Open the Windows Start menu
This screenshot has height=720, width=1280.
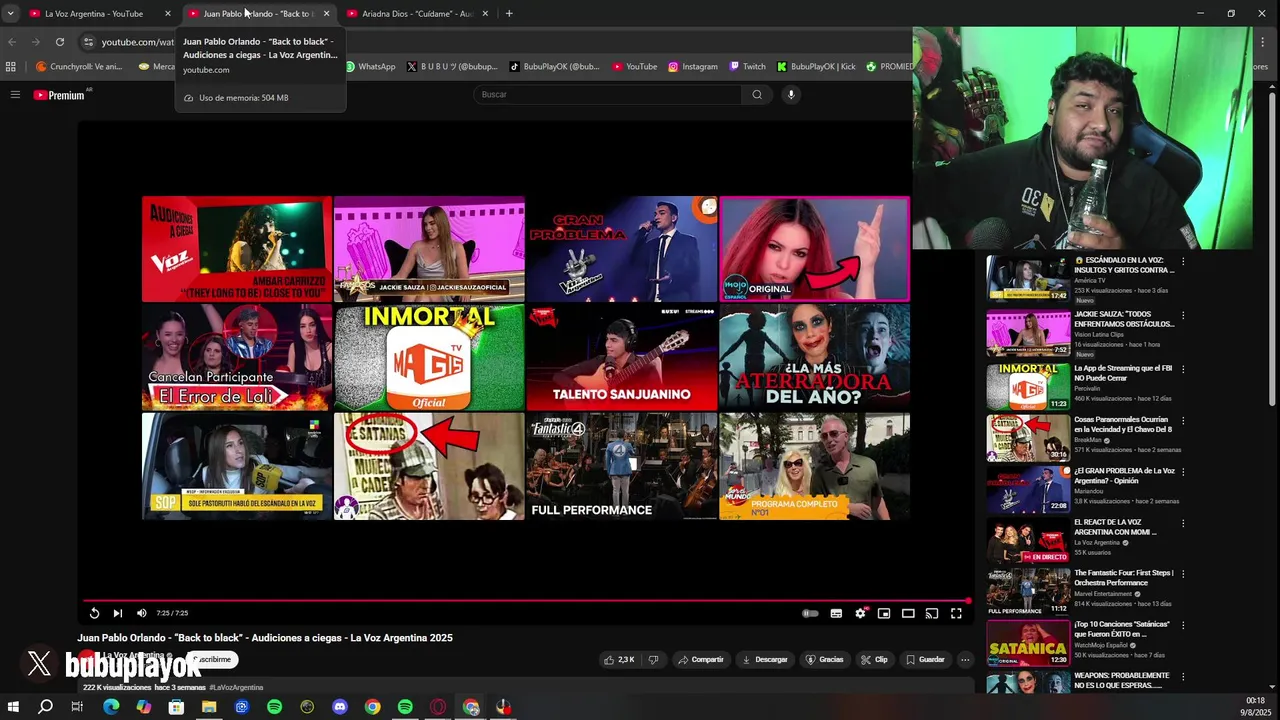click(x=13, y=707)
